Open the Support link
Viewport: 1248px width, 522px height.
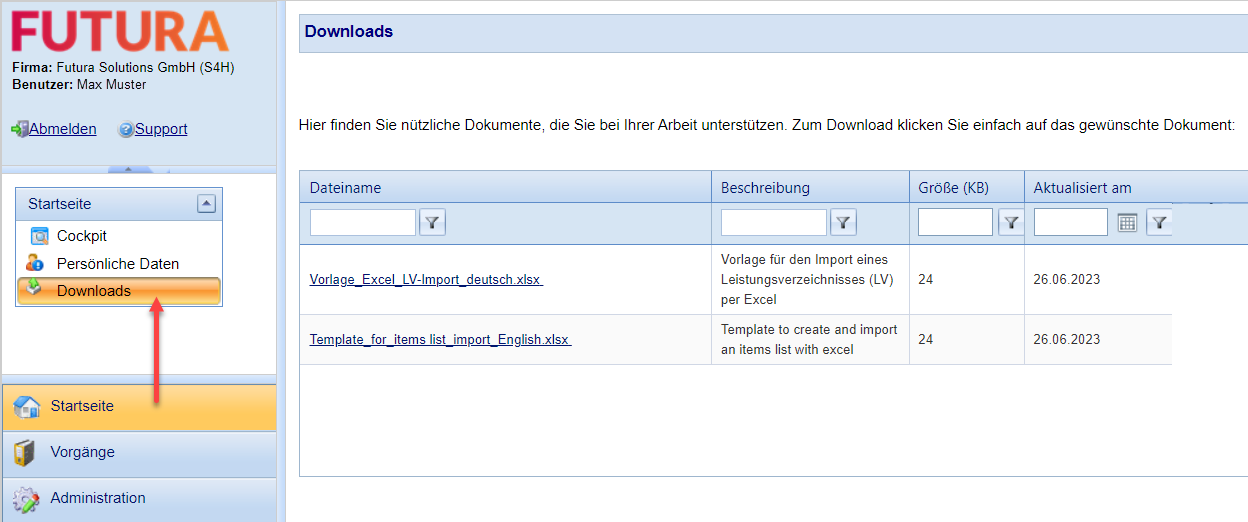tap(161, 129)
